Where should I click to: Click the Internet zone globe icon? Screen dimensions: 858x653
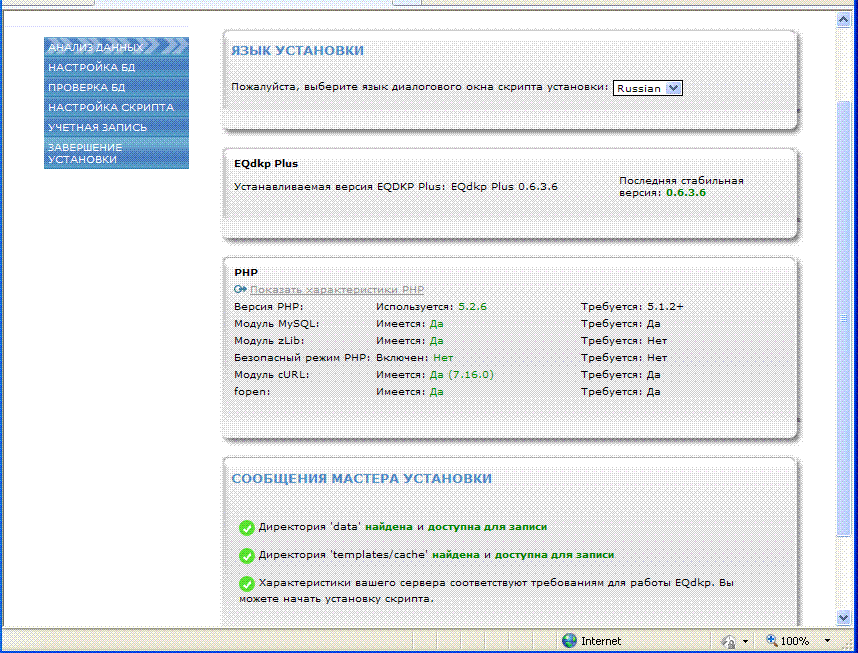point(570,640)
